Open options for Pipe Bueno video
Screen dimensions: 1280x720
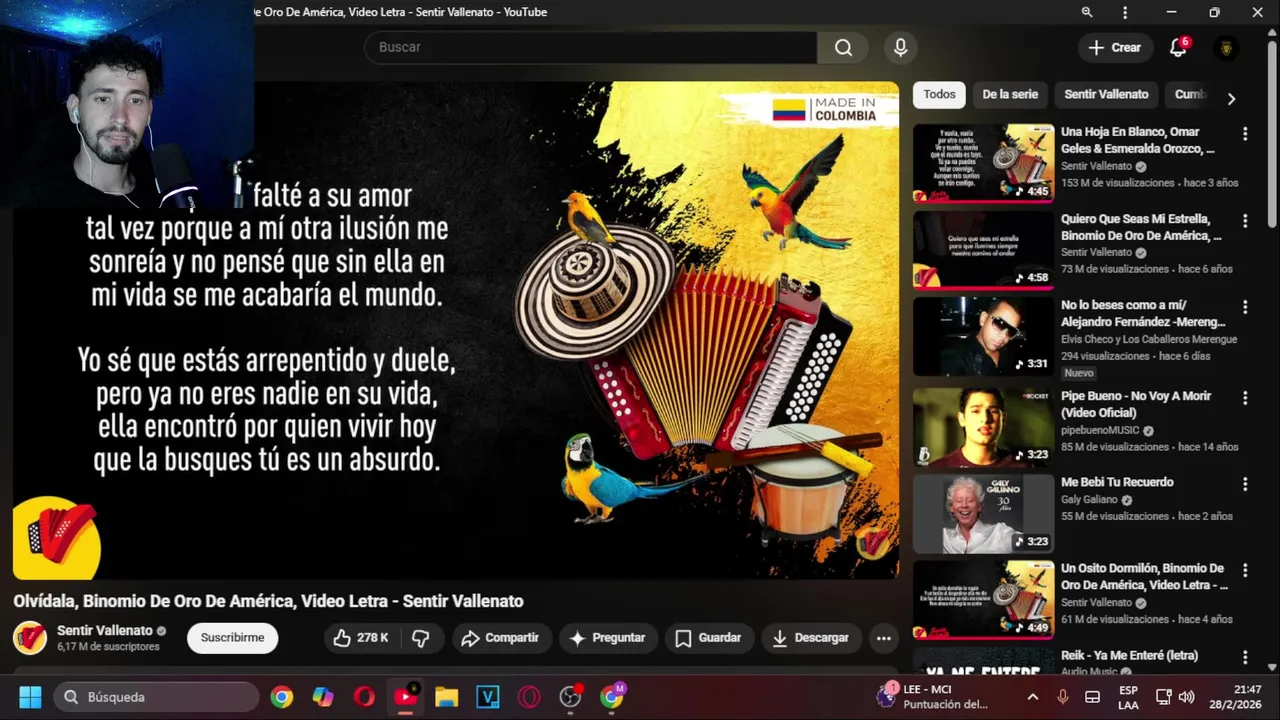pos(1245,398)
